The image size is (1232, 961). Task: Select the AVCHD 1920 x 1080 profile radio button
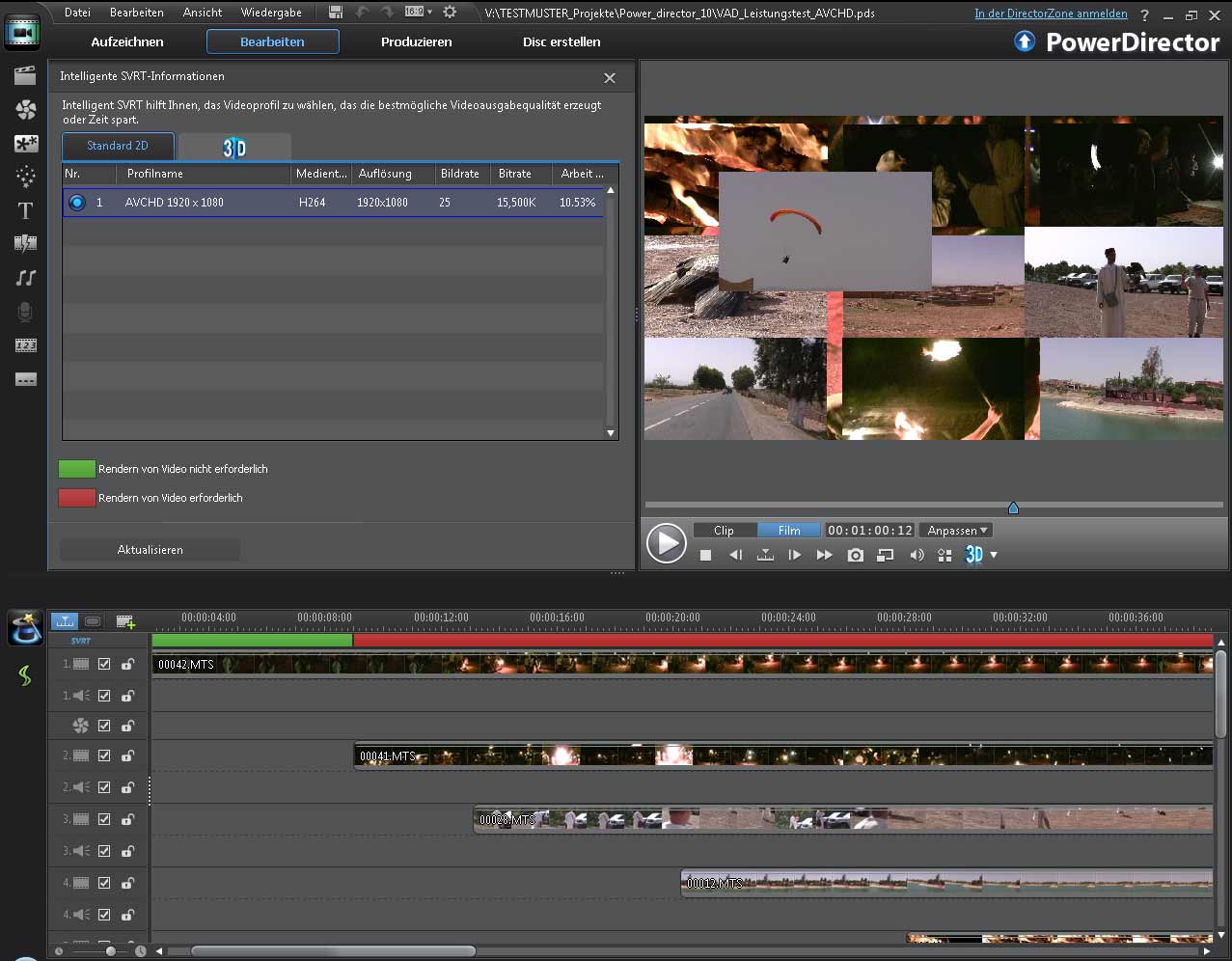click(x=77, y=203)
